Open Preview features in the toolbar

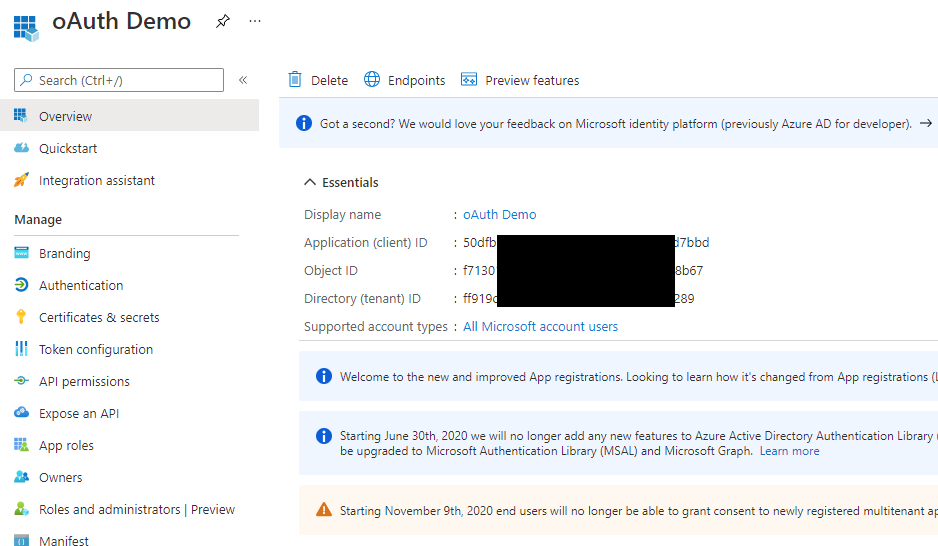[x=520, y=80]
